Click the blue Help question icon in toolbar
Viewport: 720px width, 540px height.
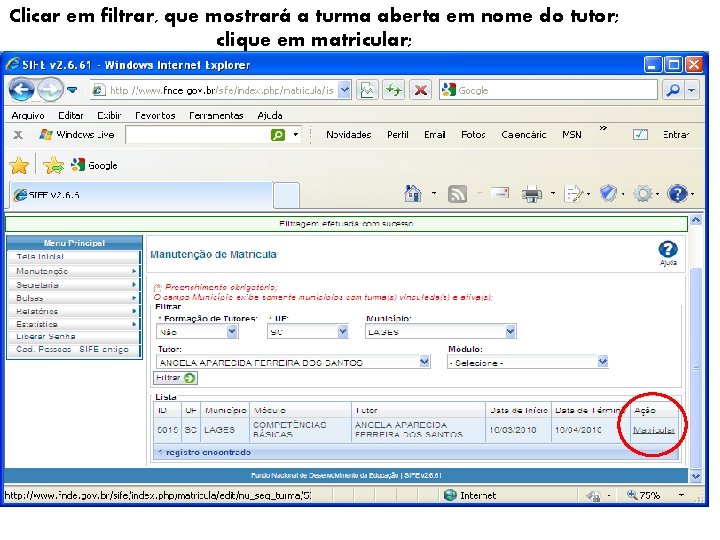[x=677, y=194]
